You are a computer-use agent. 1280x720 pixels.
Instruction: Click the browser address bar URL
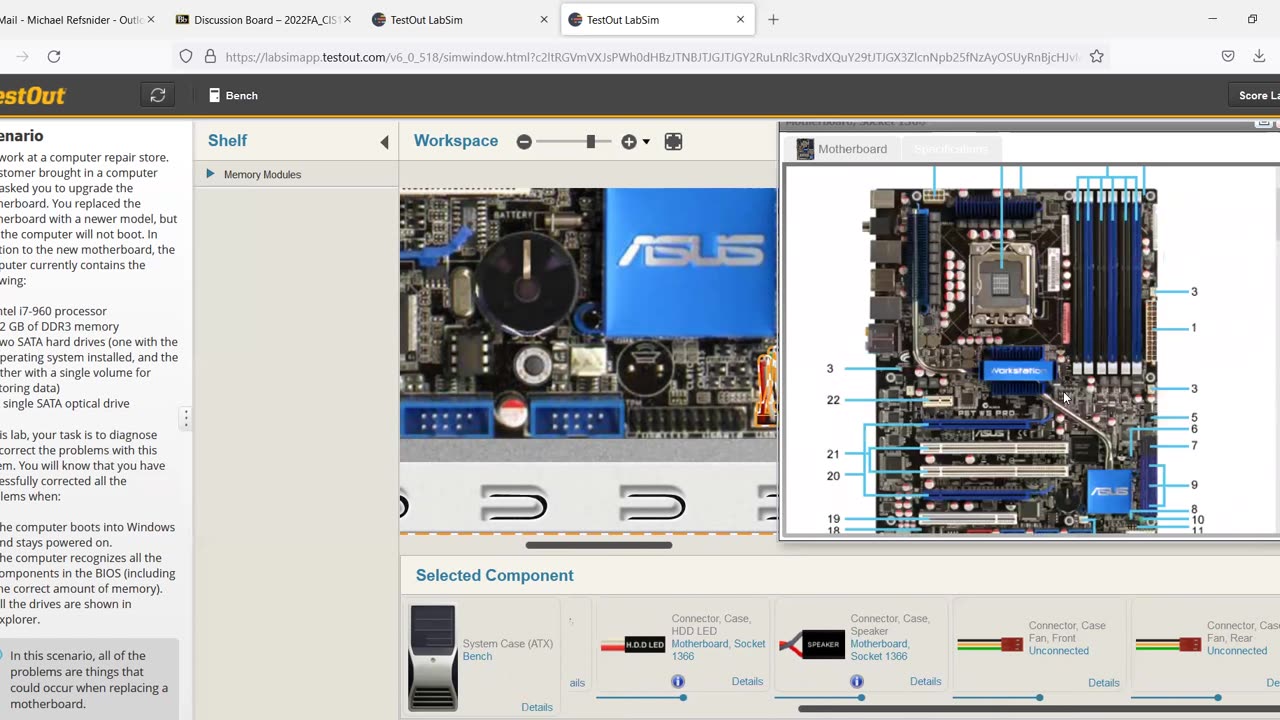[x=652, y=57]
